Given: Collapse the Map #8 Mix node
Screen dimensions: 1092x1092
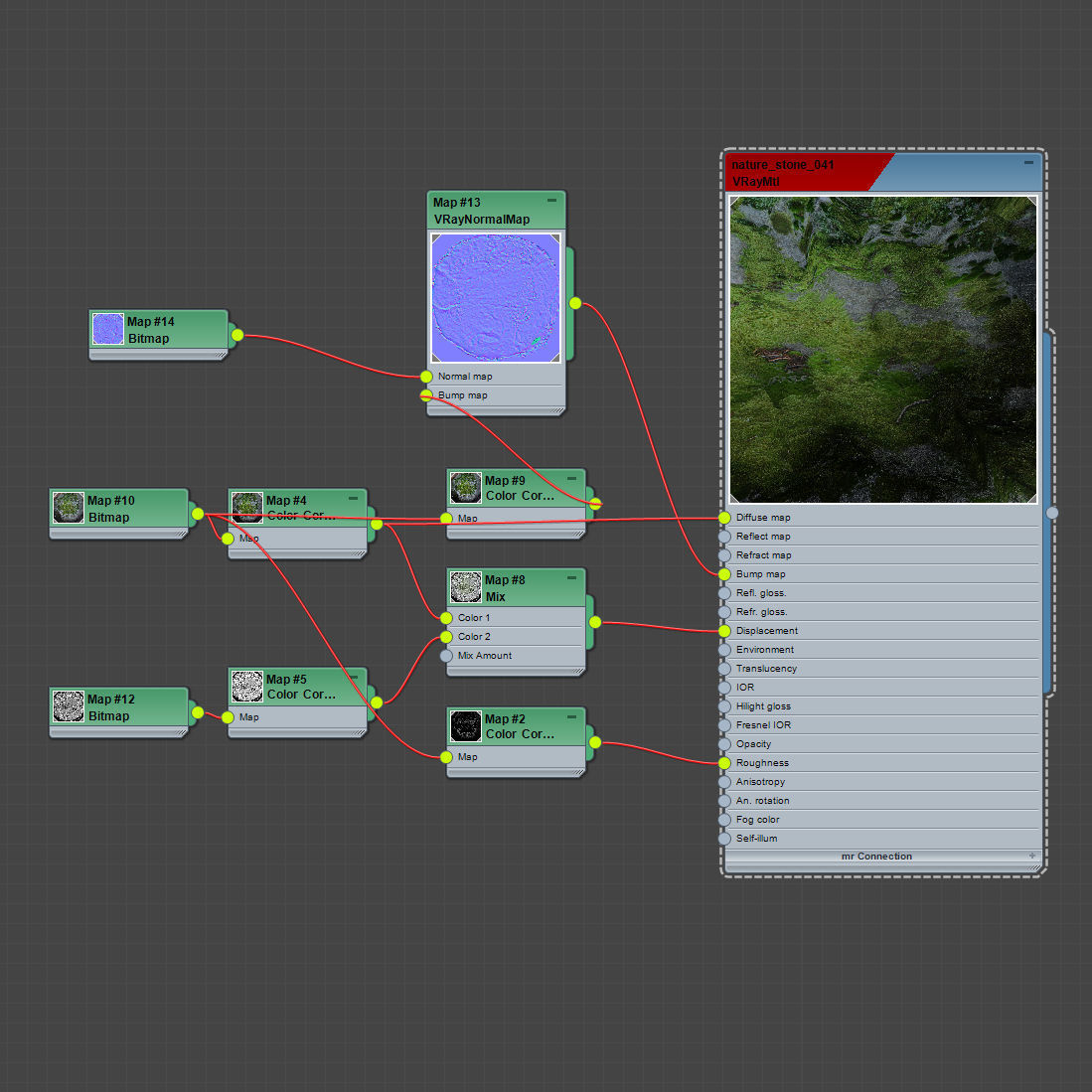Looking at the screenshot, I should point(571,578).
